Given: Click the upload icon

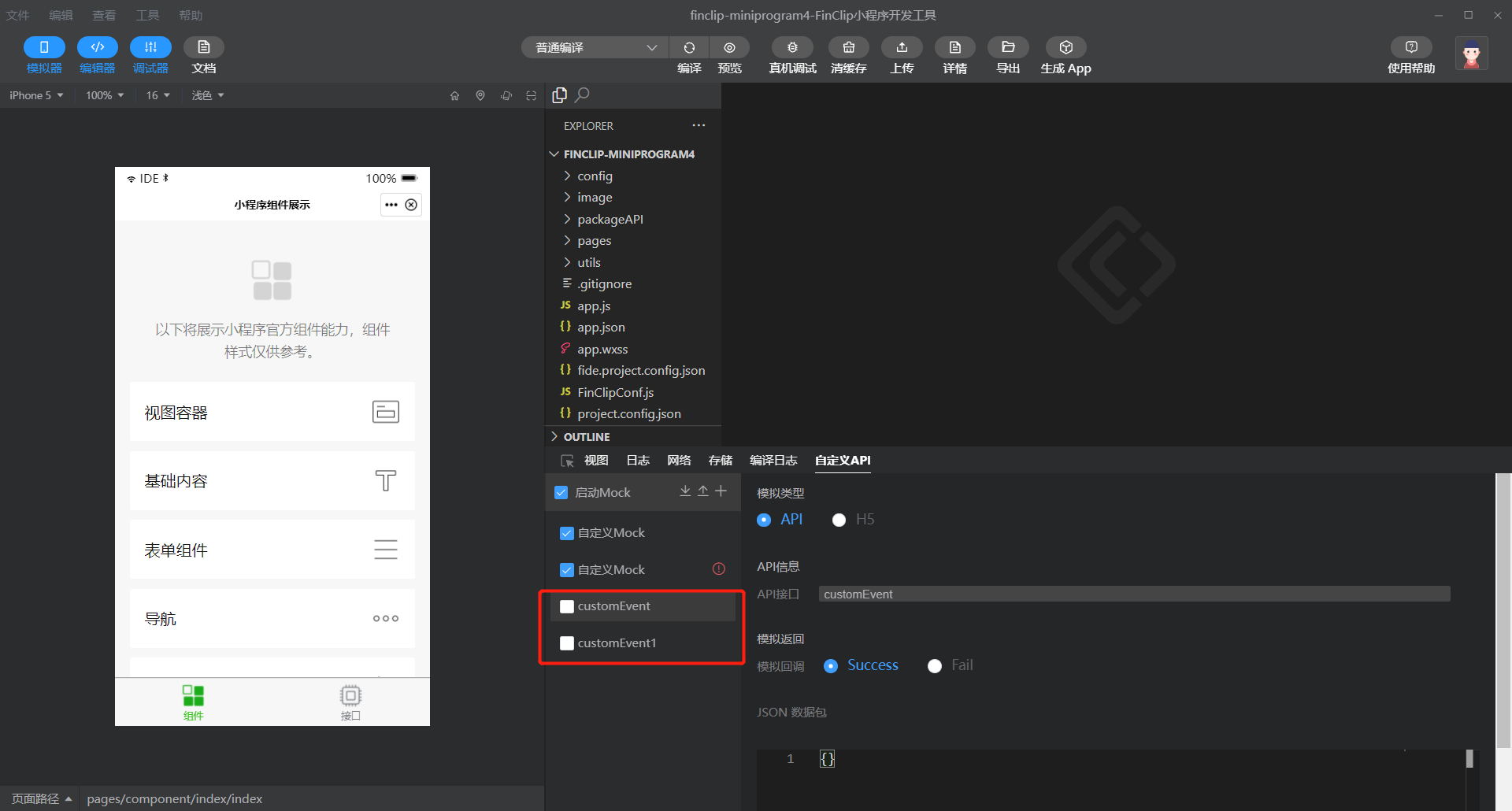Looking at the screenshot, I should point(902,47).
